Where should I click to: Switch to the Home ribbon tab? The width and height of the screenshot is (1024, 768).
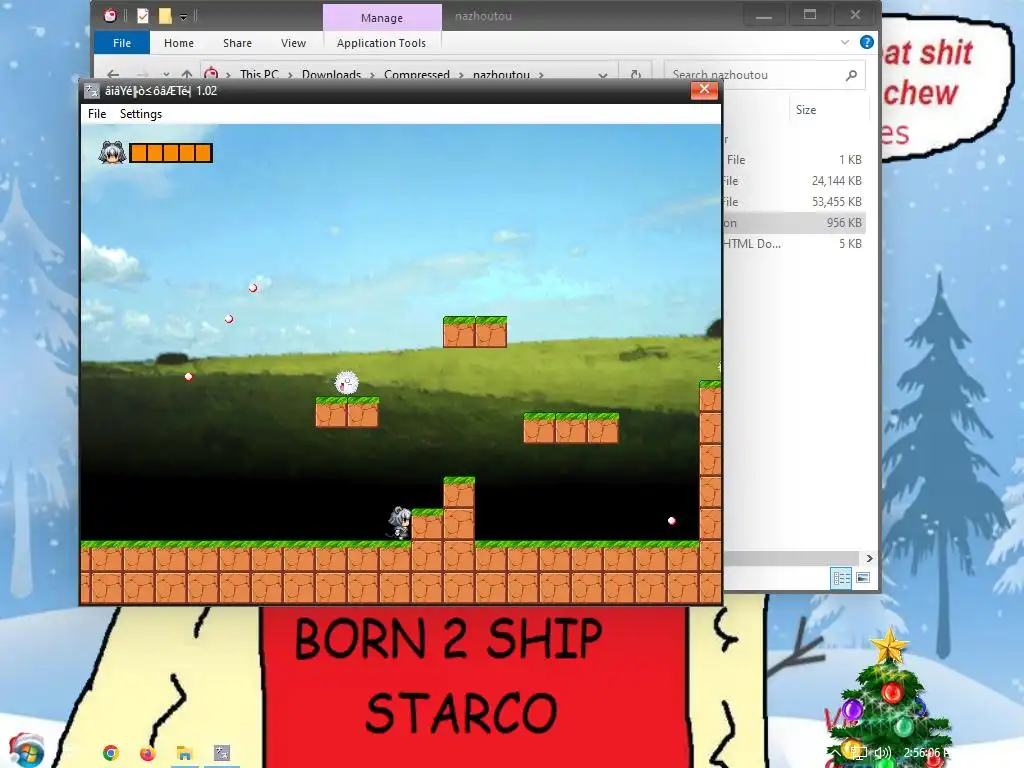coord(178,43)
